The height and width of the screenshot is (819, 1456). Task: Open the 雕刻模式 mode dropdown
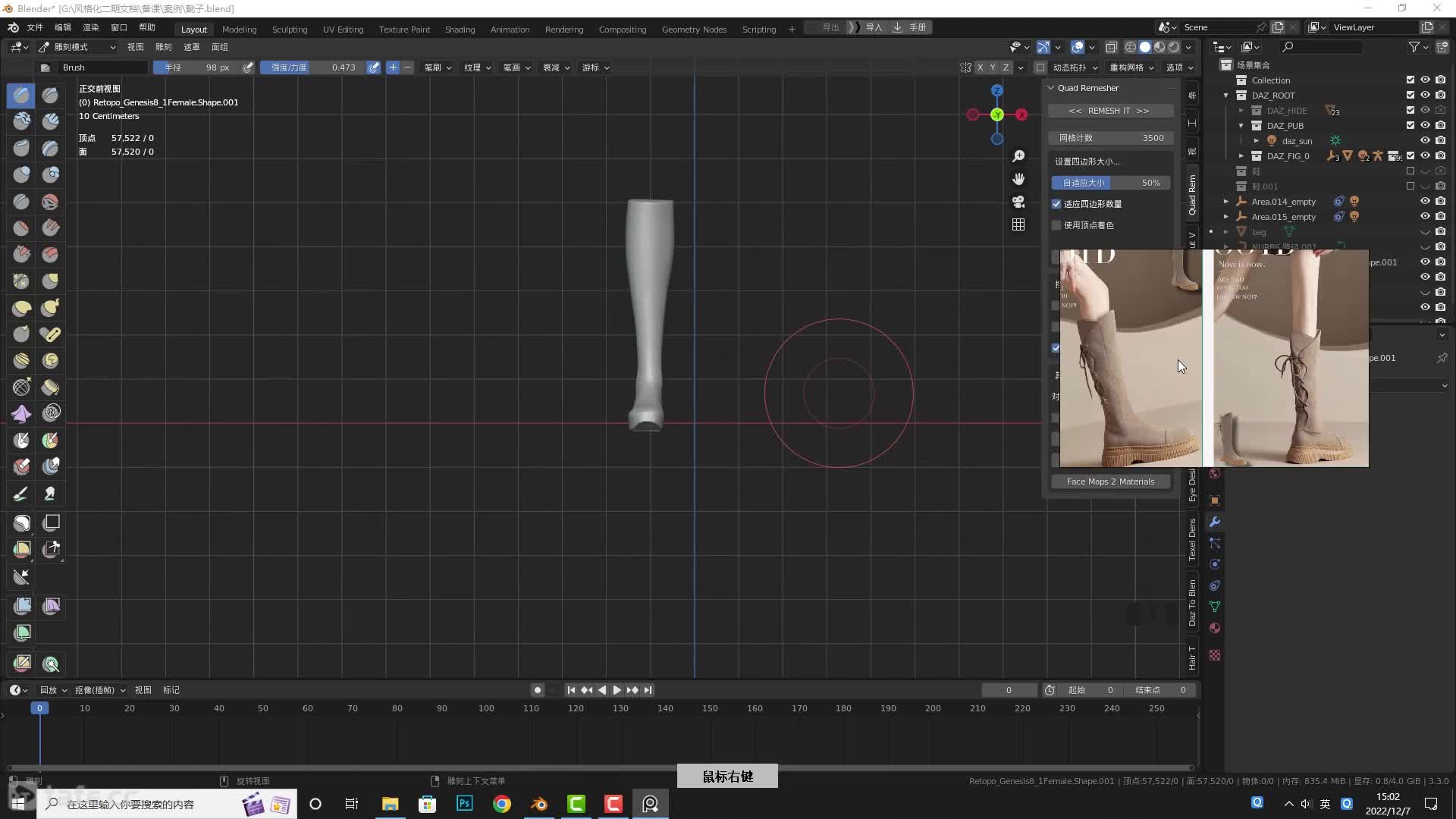point(77,47)
